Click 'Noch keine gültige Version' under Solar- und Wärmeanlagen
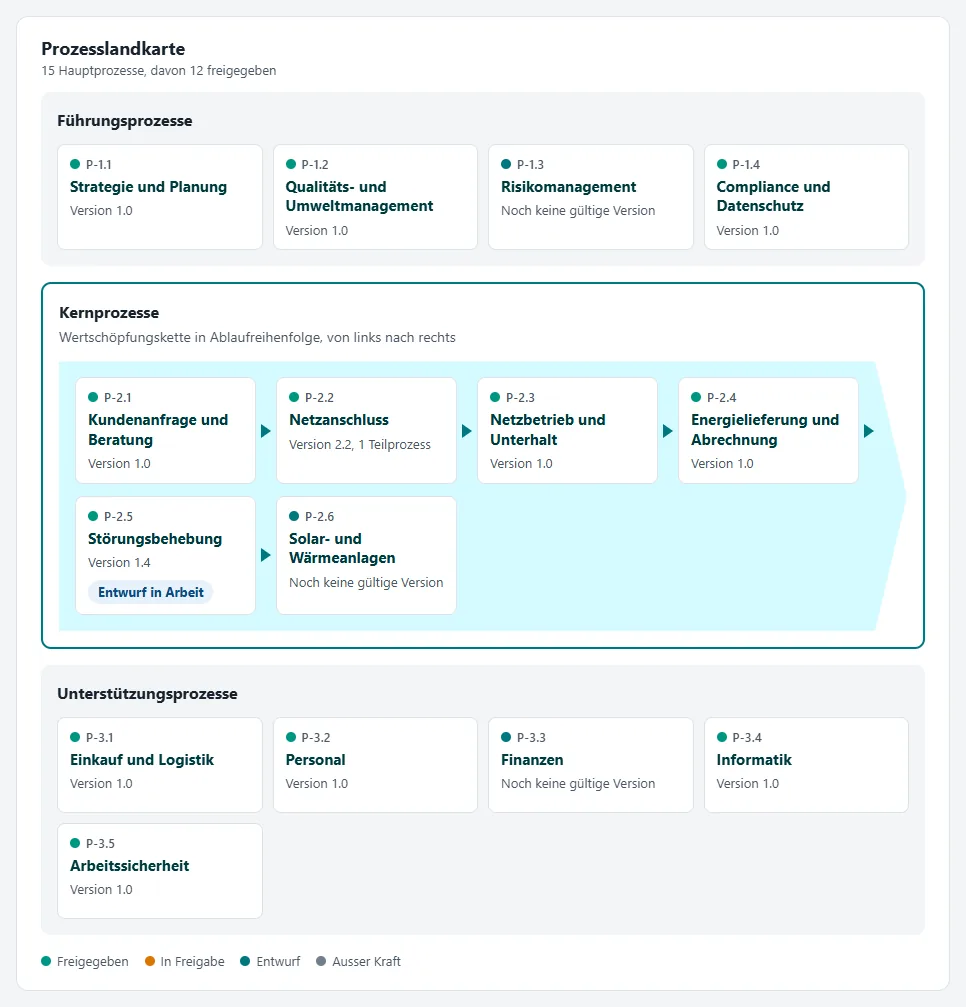Viewport: 966px width, 1007px height. coord(366,582)
